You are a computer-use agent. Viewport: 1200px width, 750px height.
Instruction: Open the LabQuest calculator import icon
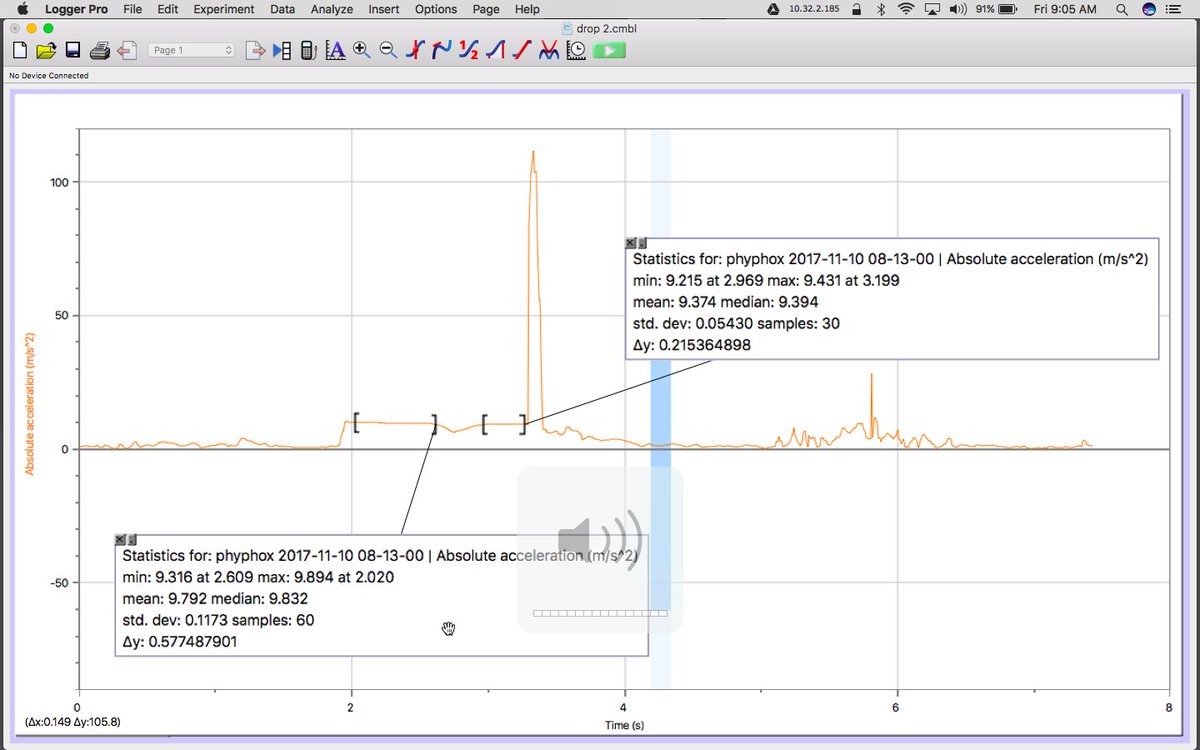pyautogui.click(x=308, y=50)
